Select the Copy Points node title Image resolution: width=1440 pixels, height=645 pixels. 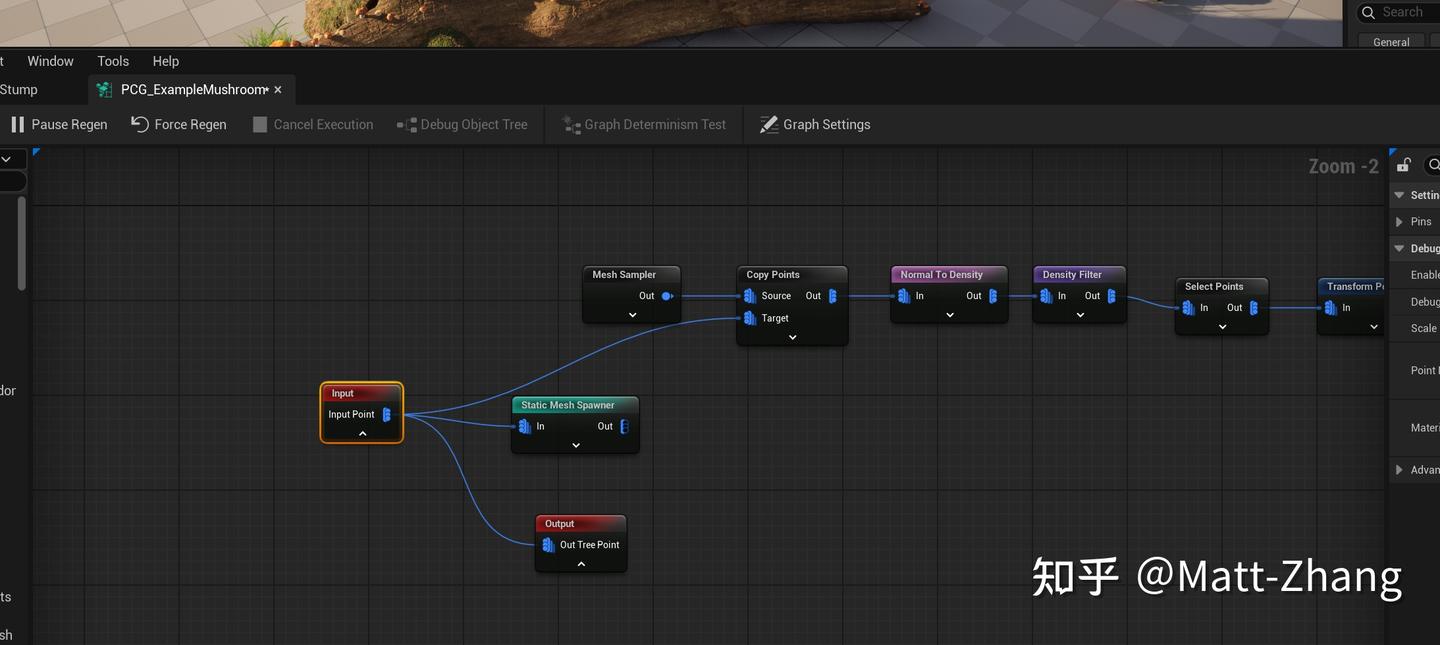pos(773,274)
